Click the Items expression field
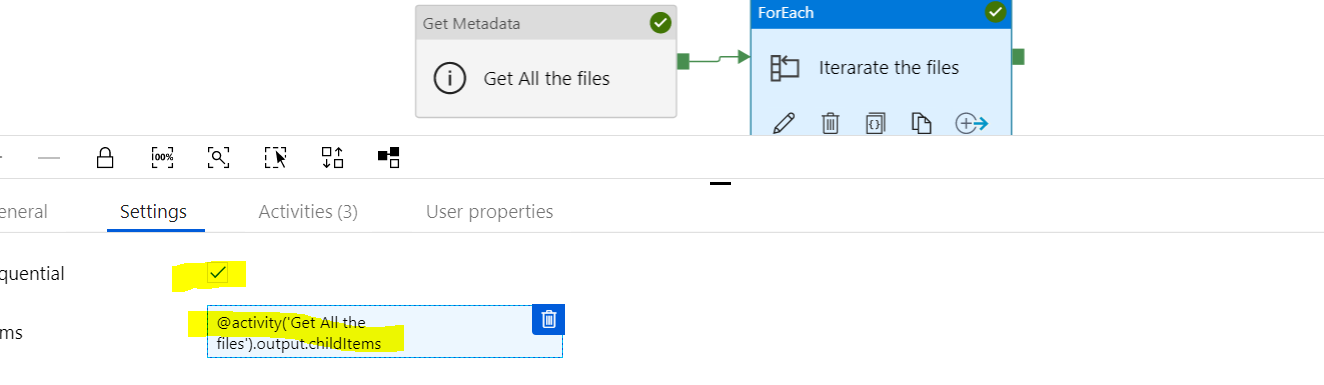Image resolution: width=1324 pixels, height=385 pixels. pos(385,332)
